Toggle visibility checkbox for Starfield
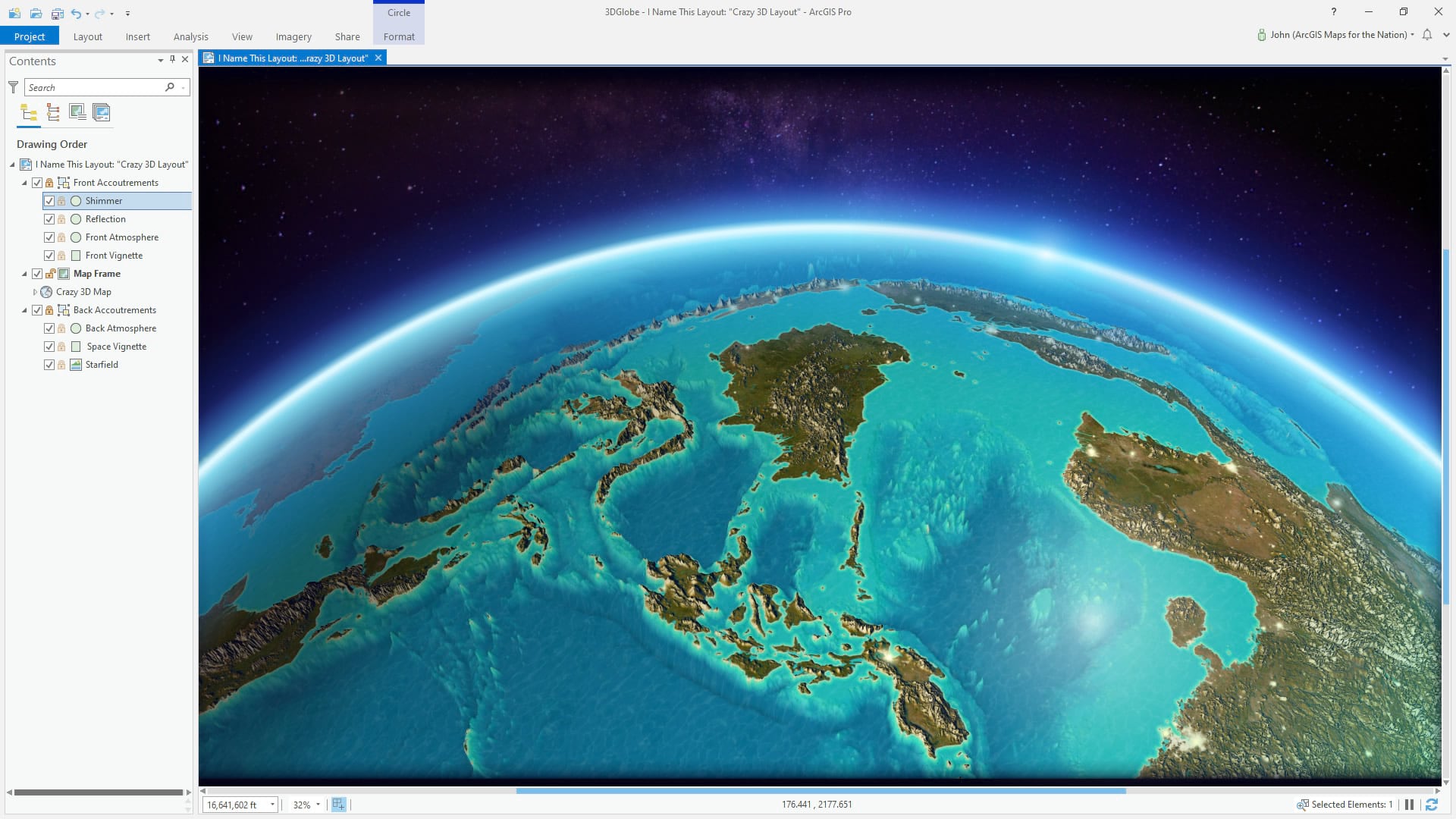 [x=49, y=365]
